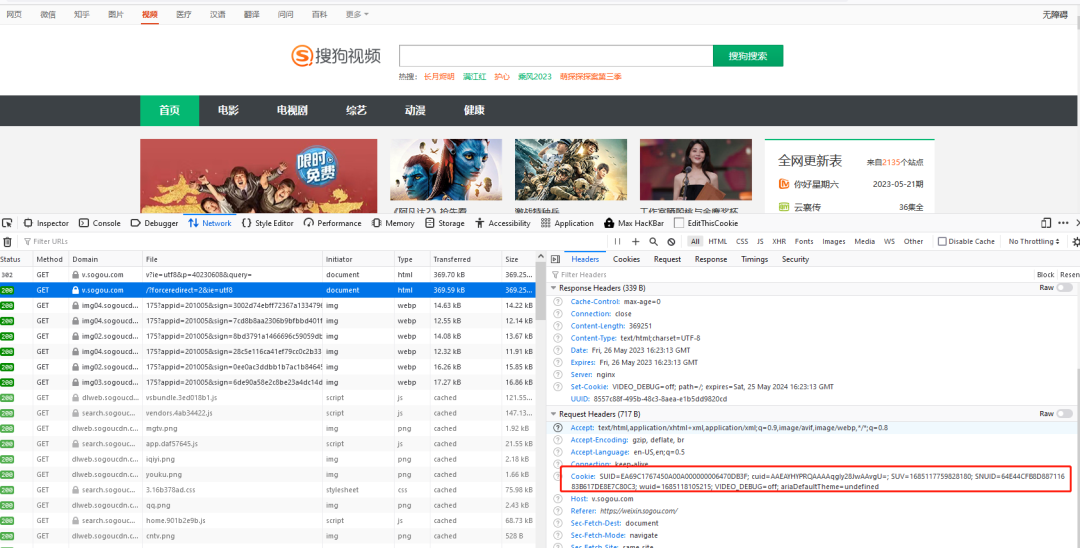Open the 电影 navigation tab

[x=229, y=110]
